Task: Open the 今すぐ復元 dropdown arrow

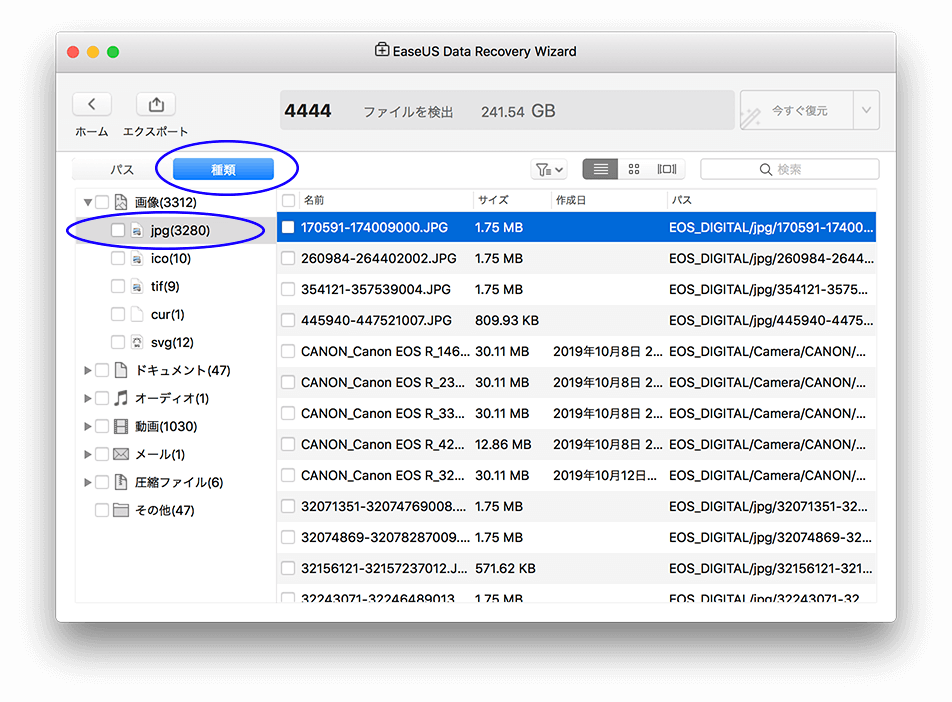Action: coord(866,110)
